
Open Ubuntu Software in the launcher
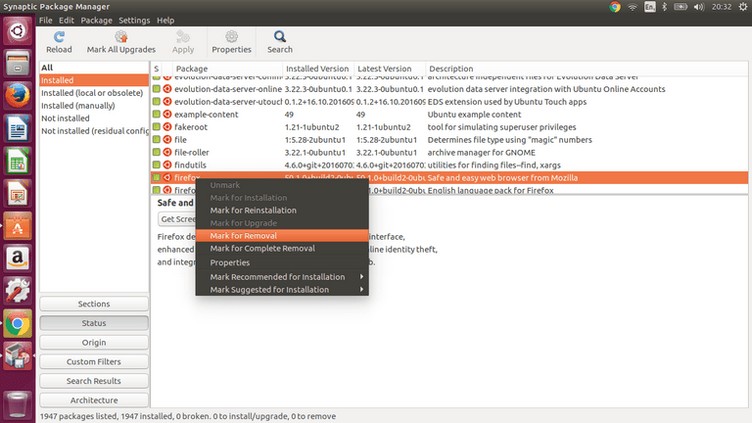pyautogui.click(x=18, y=226)
